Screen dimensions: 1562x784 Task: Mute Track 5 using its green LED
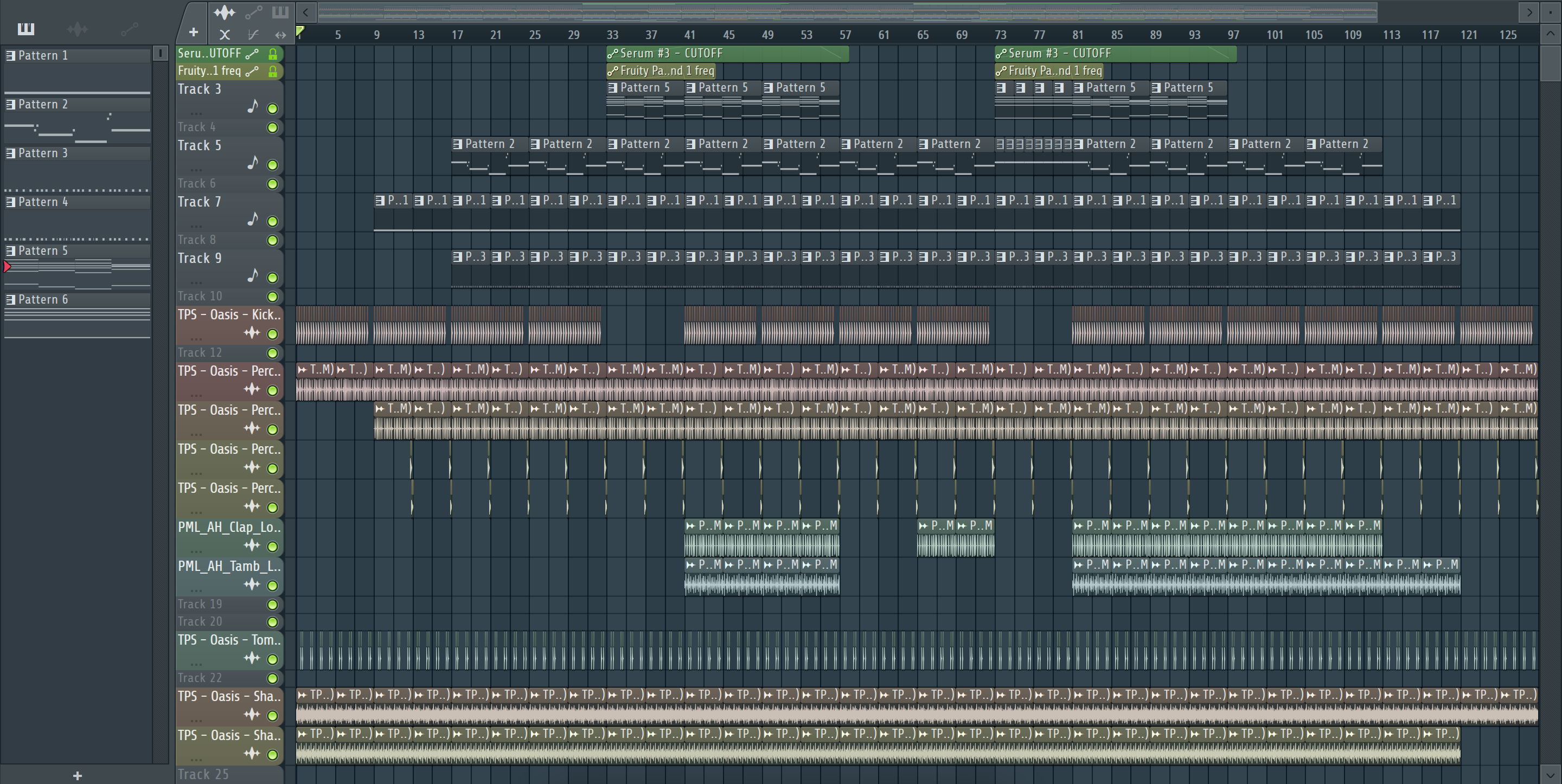tap(272, 165)
